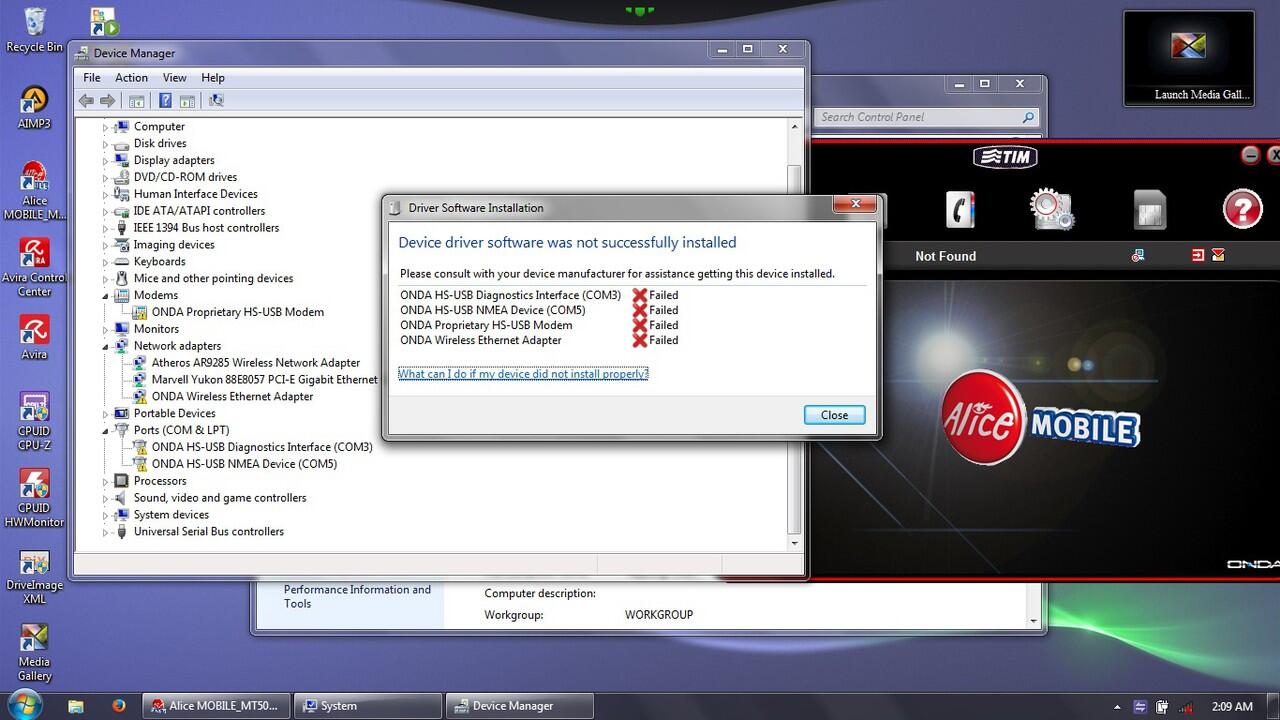
Task: Expand the Computer node
Action: coord(105,127)
